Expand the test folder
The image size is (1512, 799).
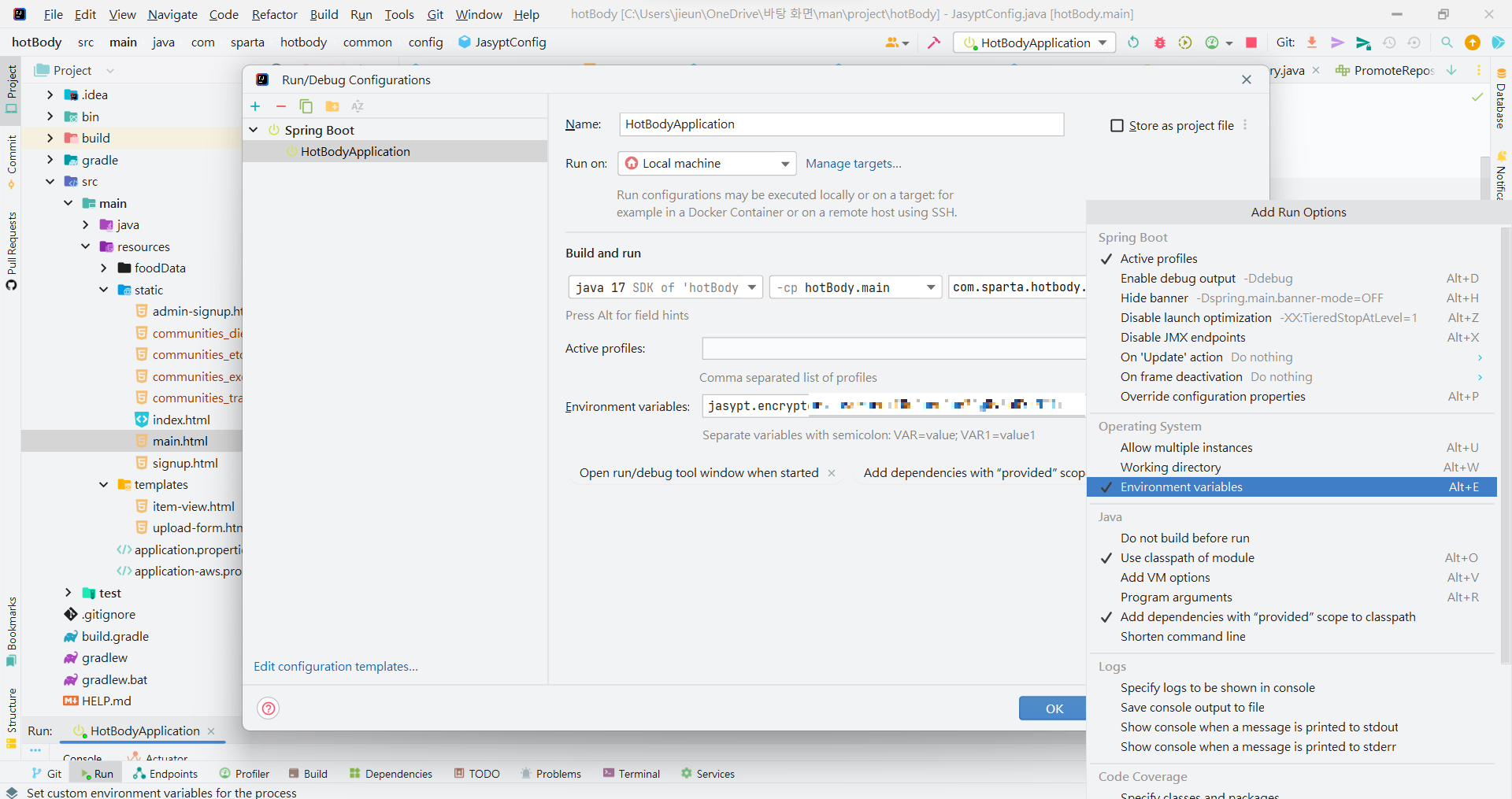68,593
